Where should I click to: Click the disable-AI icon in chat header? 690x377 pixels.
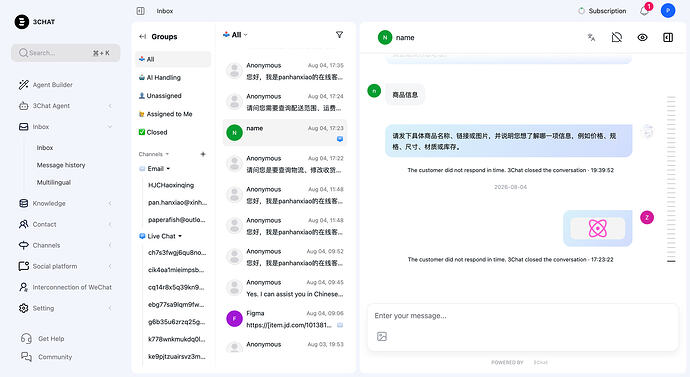(617, 37)
